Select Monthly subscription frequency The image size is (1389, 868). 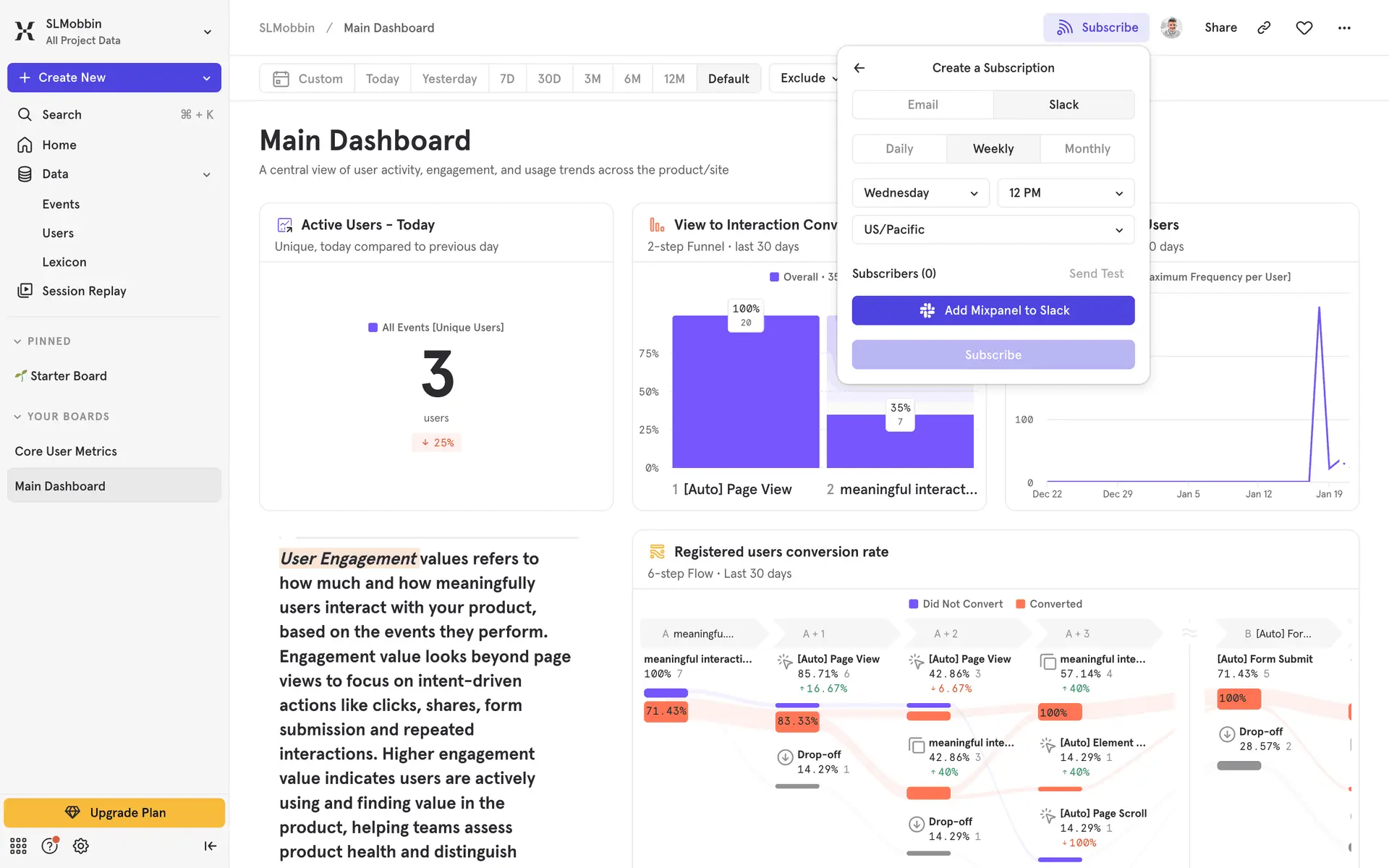pos(1087,149)
